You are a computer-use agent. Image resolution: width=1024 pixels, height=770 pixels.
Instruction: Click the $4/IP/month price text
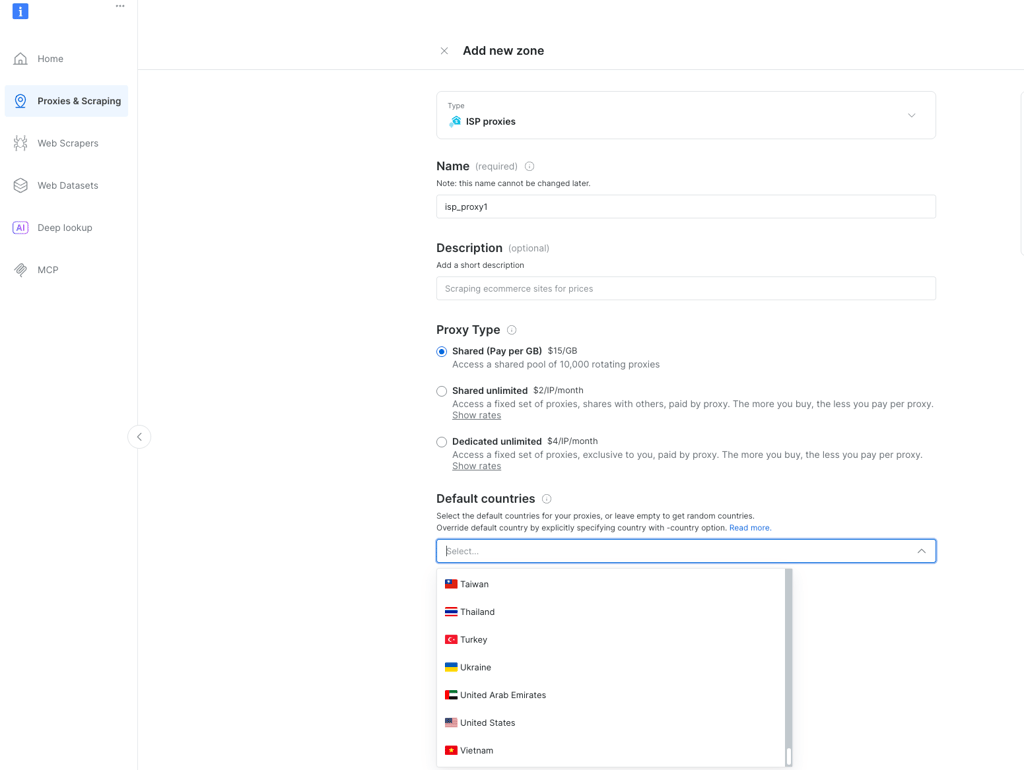[x=573, y=441]
